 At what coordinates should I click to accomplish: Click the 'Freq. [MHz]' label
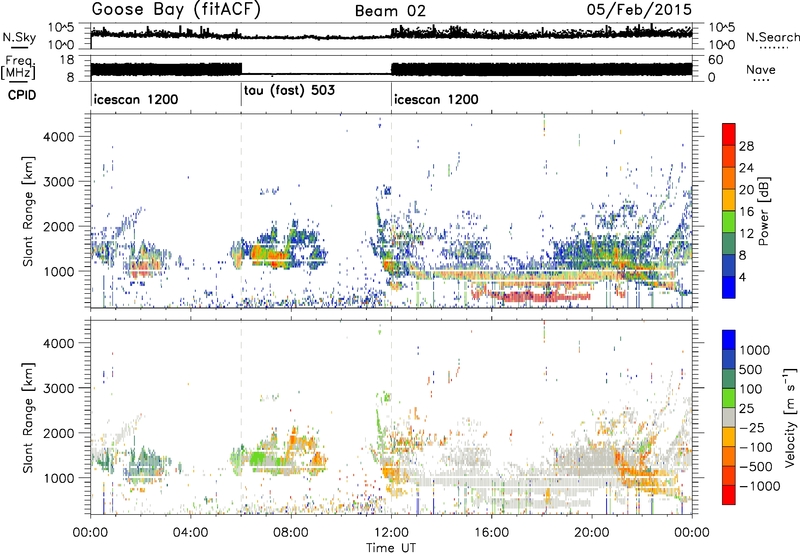(x=19, y=68)
